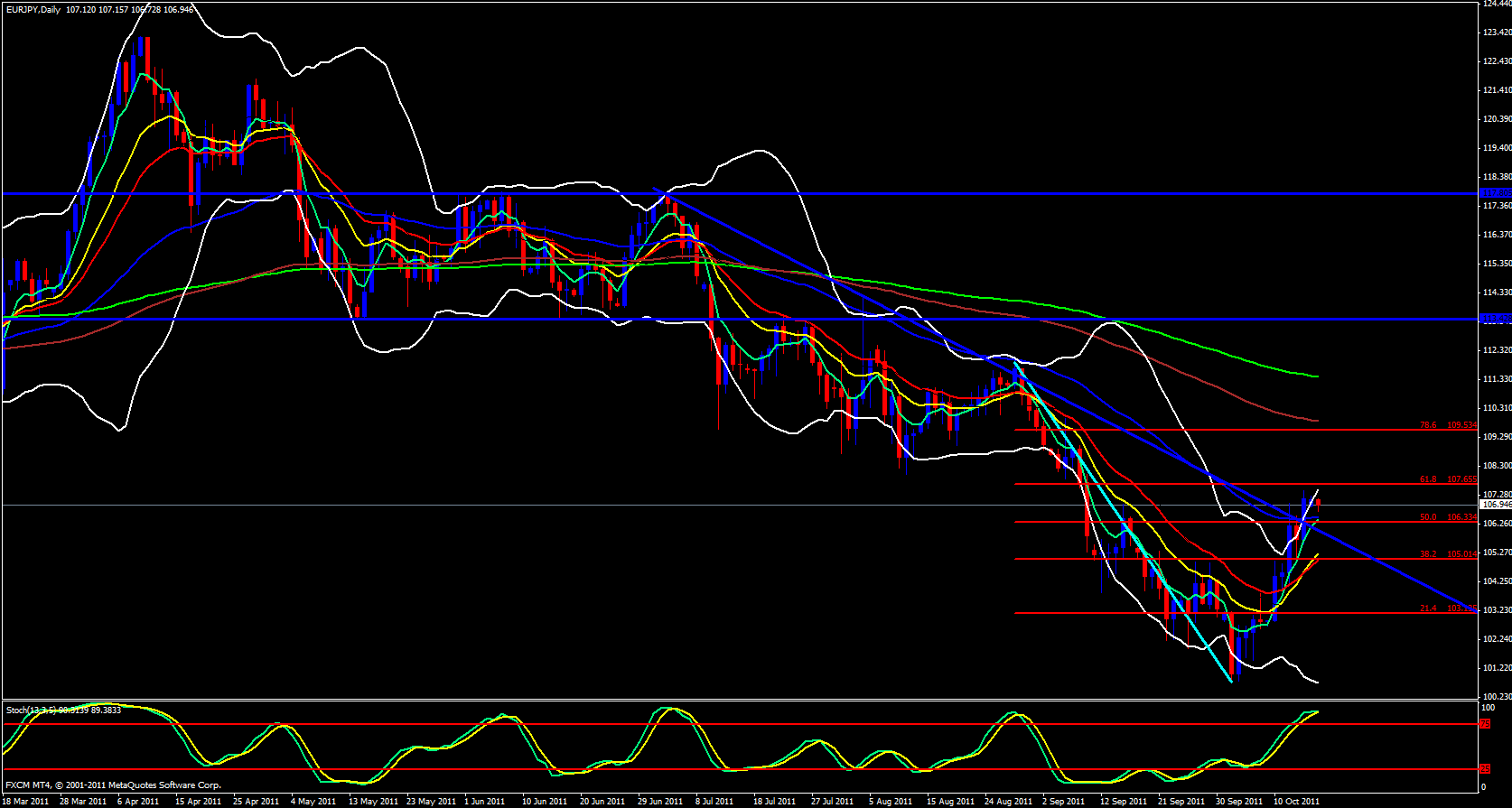Click the 10 Oct 2011 date label
The width and height of the screenshot is (1512, 808).
[x=1296, y=801]
